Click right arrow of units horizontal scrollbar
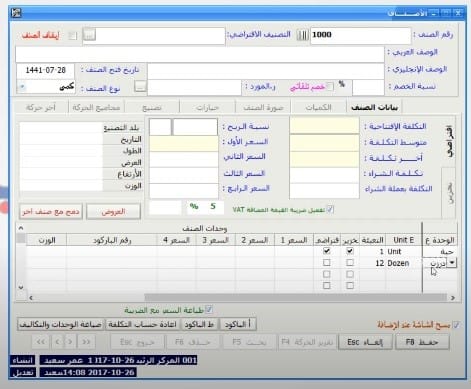The image size is (471, 389). point(453,298)
